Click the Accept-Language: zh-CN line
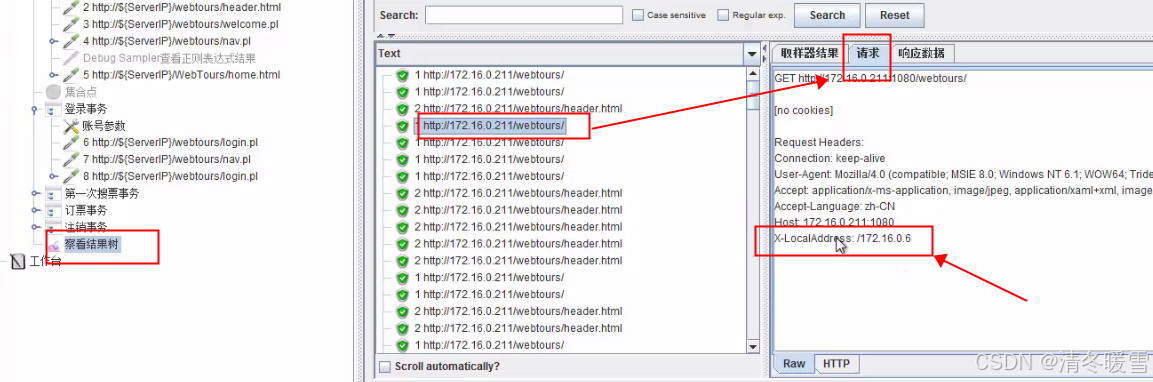The height and width of the screenshot is (382, 1153). click(x=835, y=206)
